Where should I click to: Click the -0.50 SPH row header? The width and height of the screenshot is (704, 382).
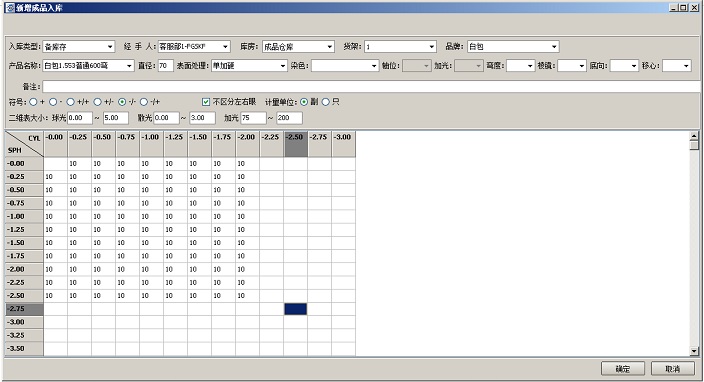[24, 190]
